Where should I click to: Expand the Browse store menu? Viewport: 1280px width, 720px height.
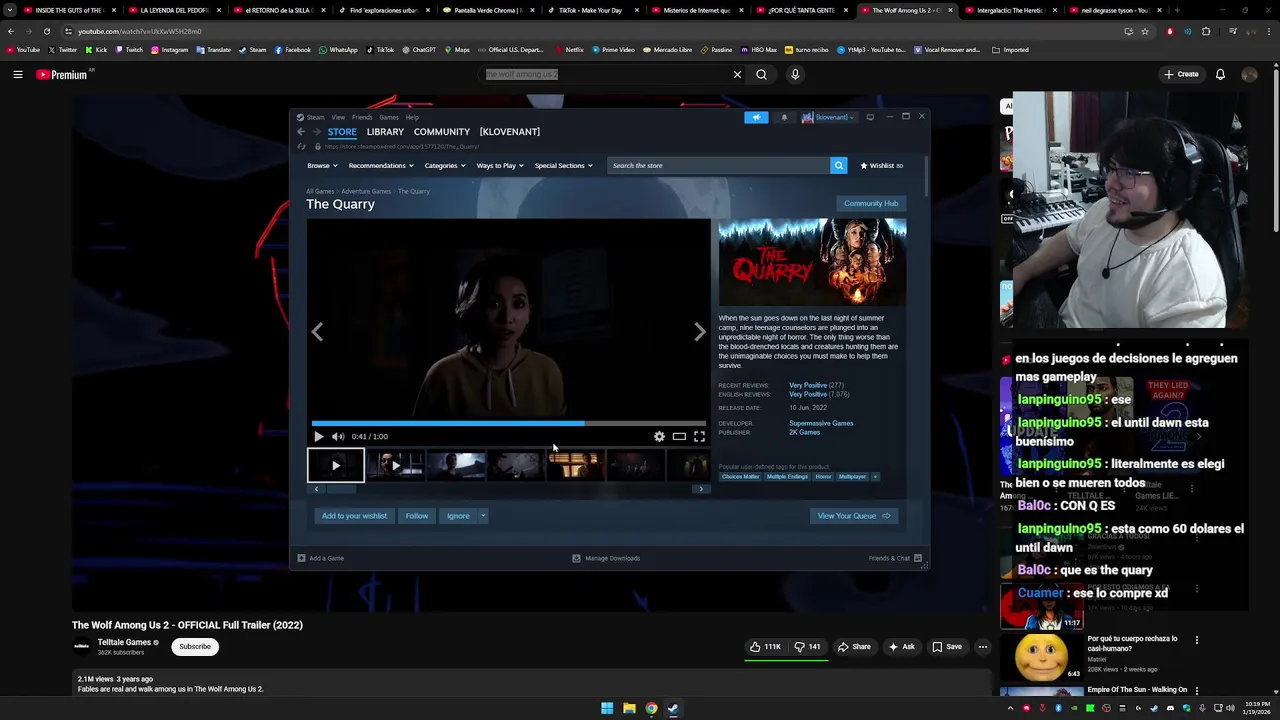322,165
